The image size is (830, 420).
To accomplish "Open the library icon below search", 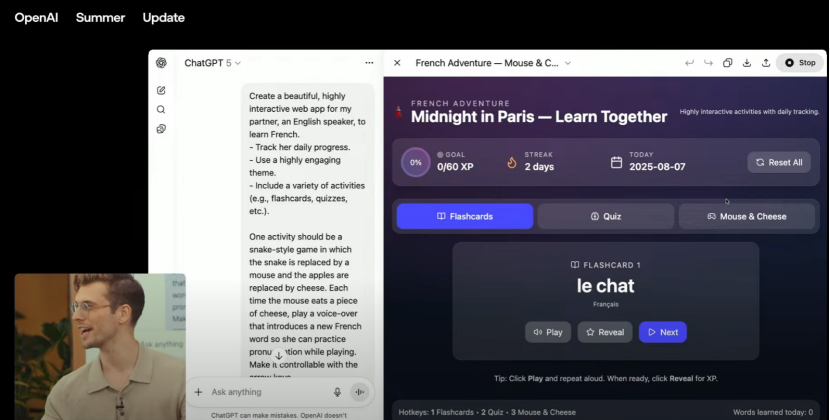I will point(161,129).
